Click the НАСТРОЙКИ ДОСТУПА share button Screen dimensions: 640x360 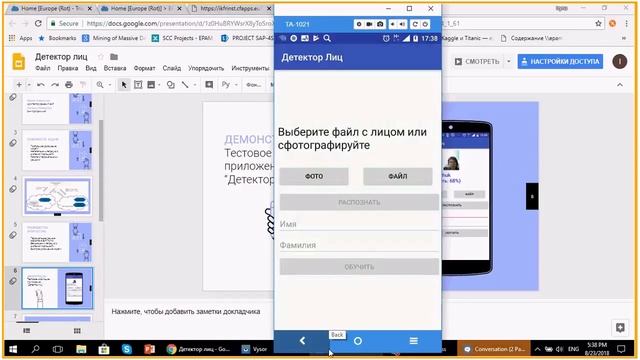click(560, 62)
